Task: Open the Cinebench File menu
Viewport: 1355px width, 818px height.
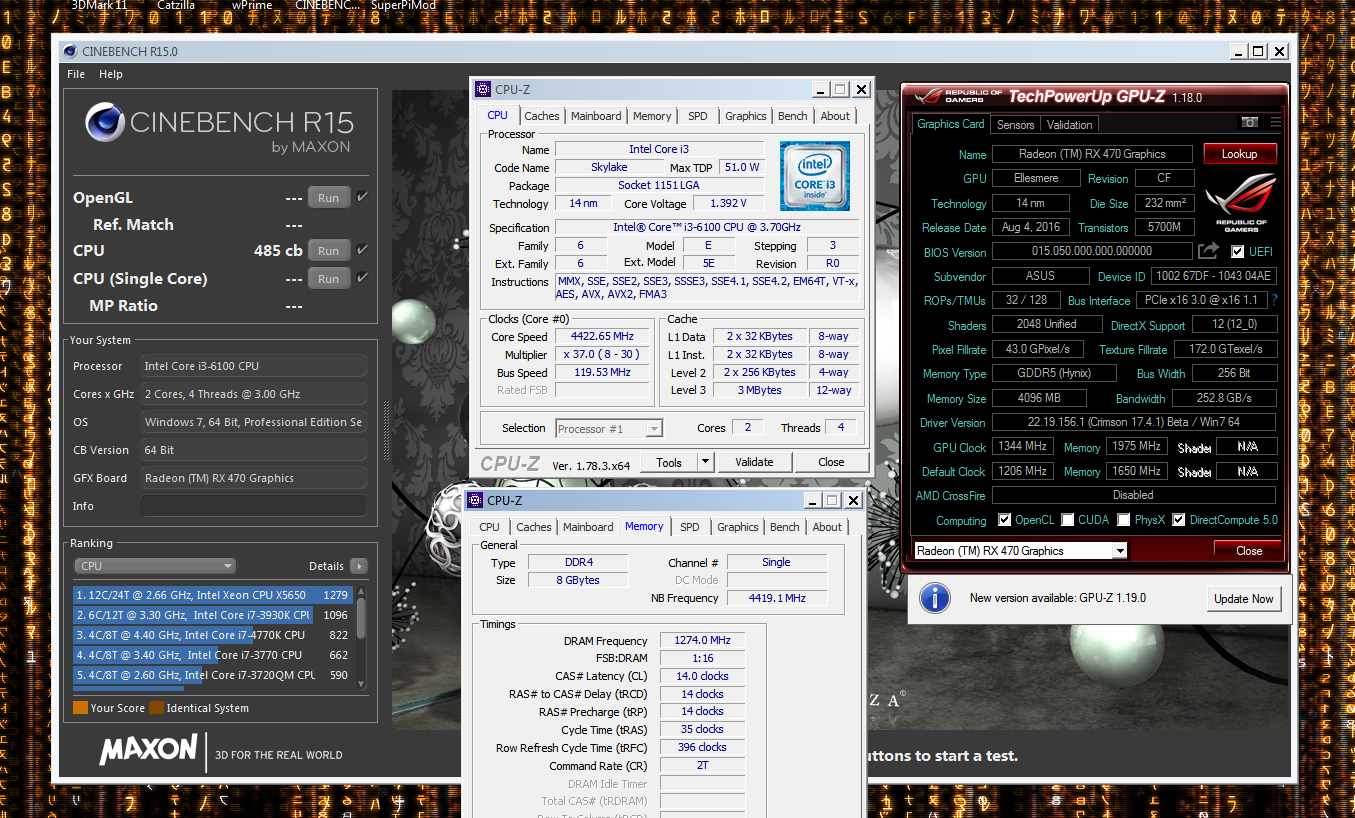Action: click(x=76, y=74)
